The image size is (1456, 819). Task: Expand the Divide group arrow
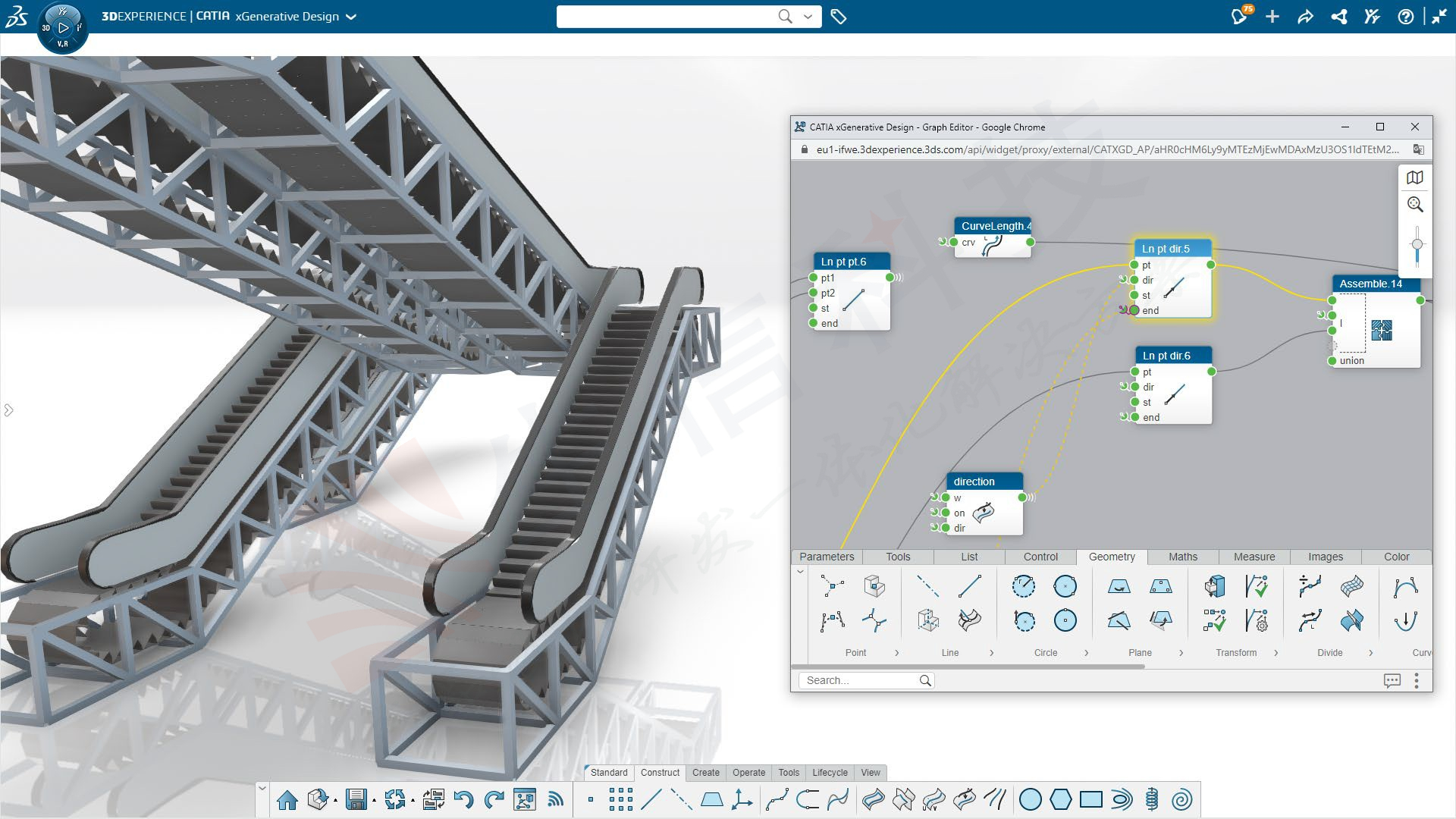(1370, 652)
